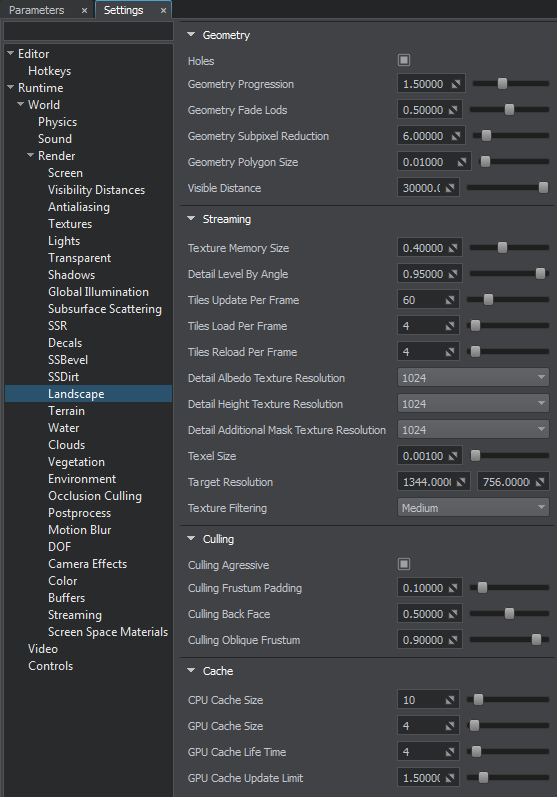
Task: Click the Culling Back Face slider handle
Action: tap(509, 614)
